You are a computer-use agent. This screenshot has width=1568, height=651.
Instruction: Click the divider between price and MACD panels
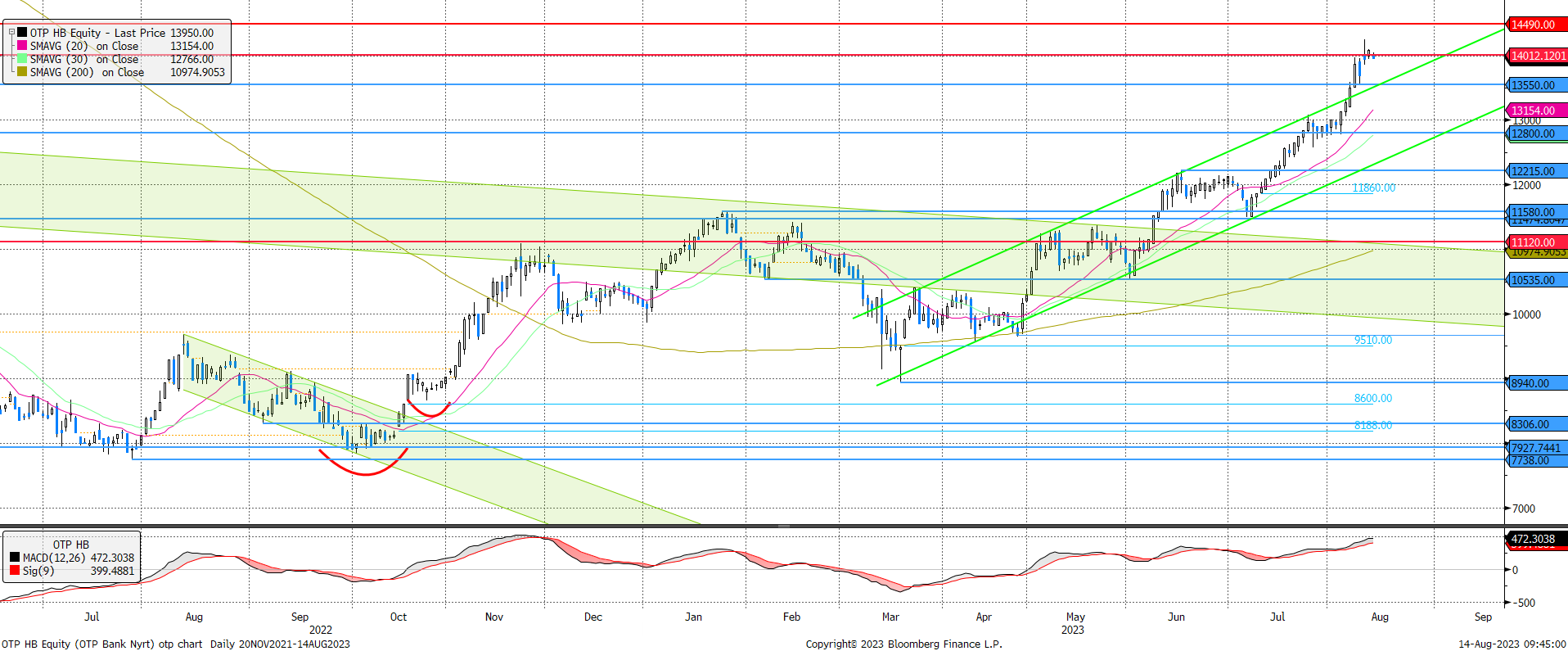point(783,526)
